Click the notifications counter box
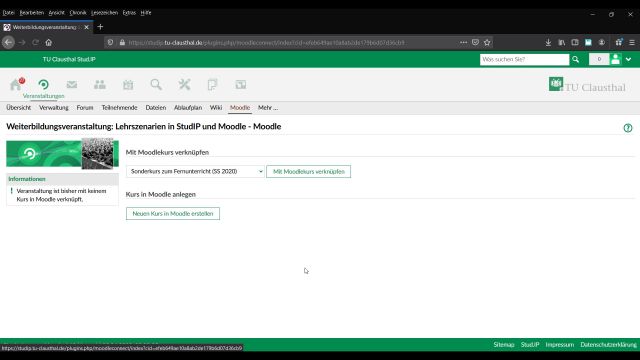 click(599, 60)
